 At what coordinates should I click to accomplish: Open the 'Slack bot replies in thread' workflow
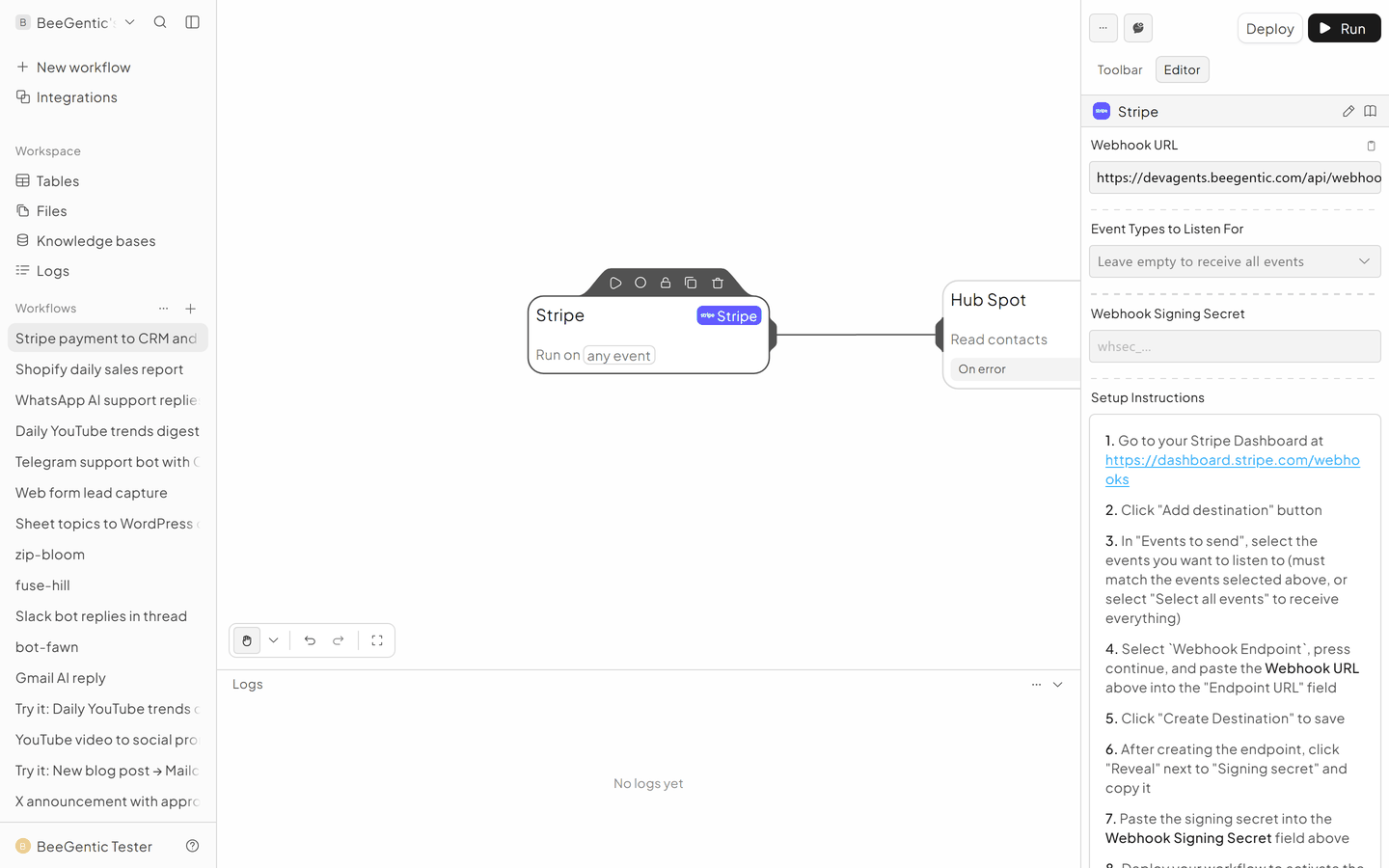click(x=108, y=616)
